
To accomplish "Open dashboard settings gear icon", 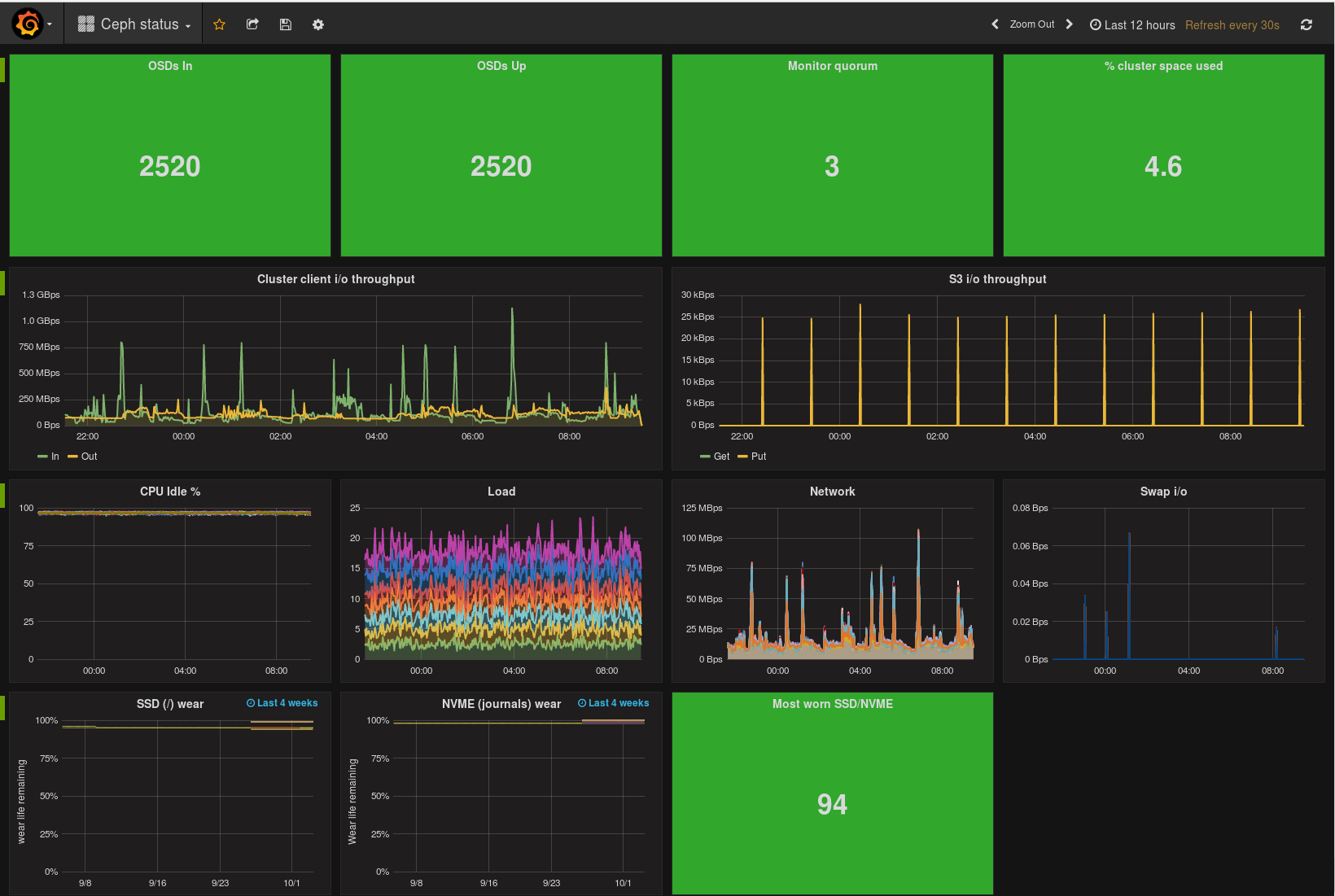I will pyautogui.click(x=318, y=24).
